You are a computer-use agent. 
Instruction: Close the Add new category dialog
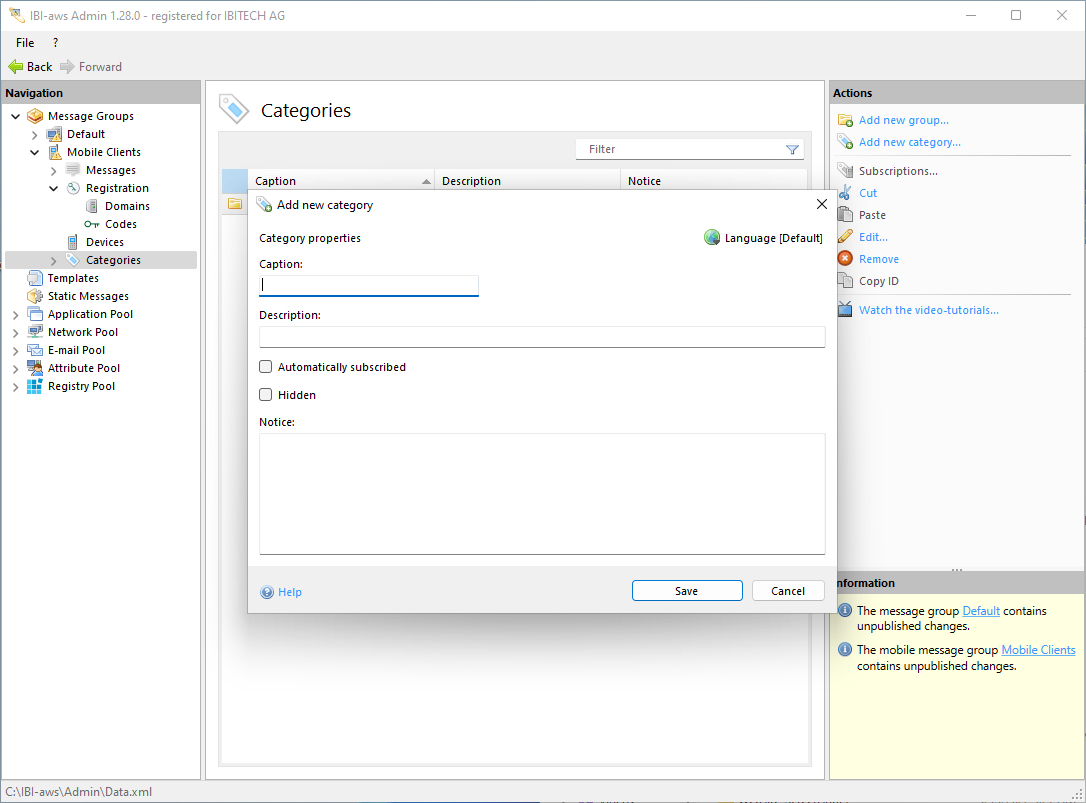(x=822, y=204)
